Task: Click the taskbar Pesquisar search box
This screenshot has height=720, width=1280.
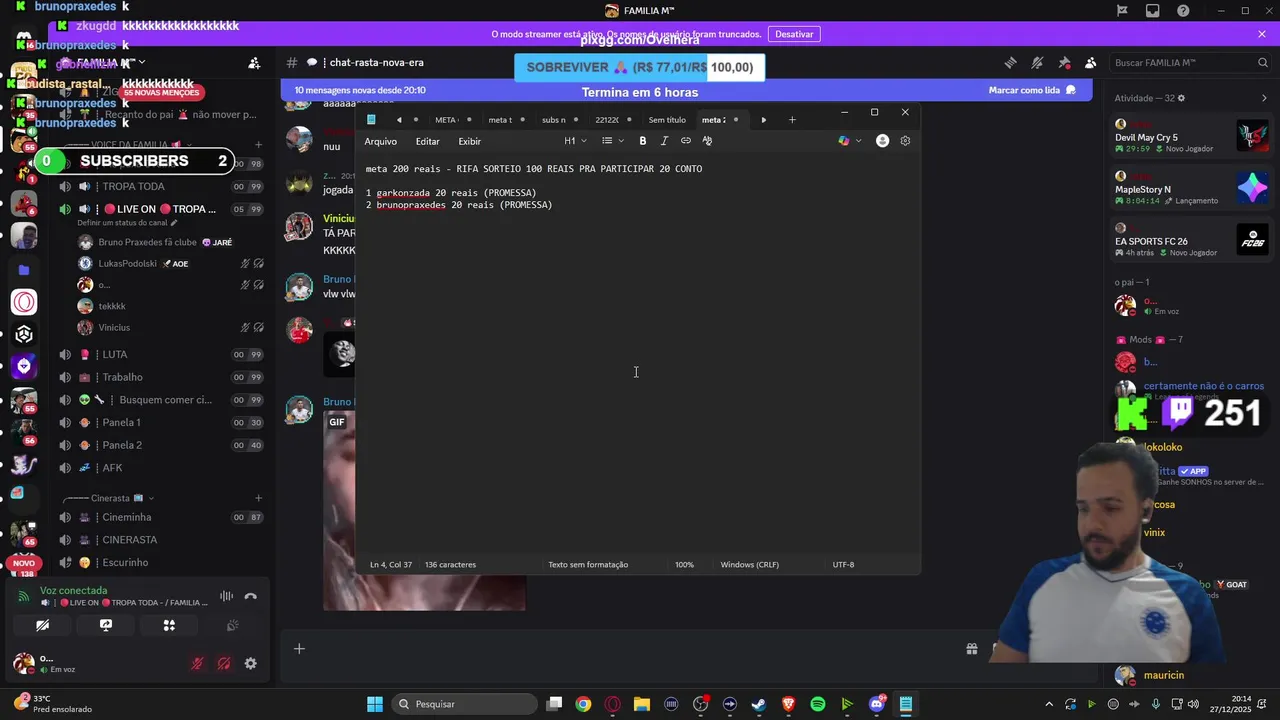Action: pyautogui.click(x=464, y=704)
